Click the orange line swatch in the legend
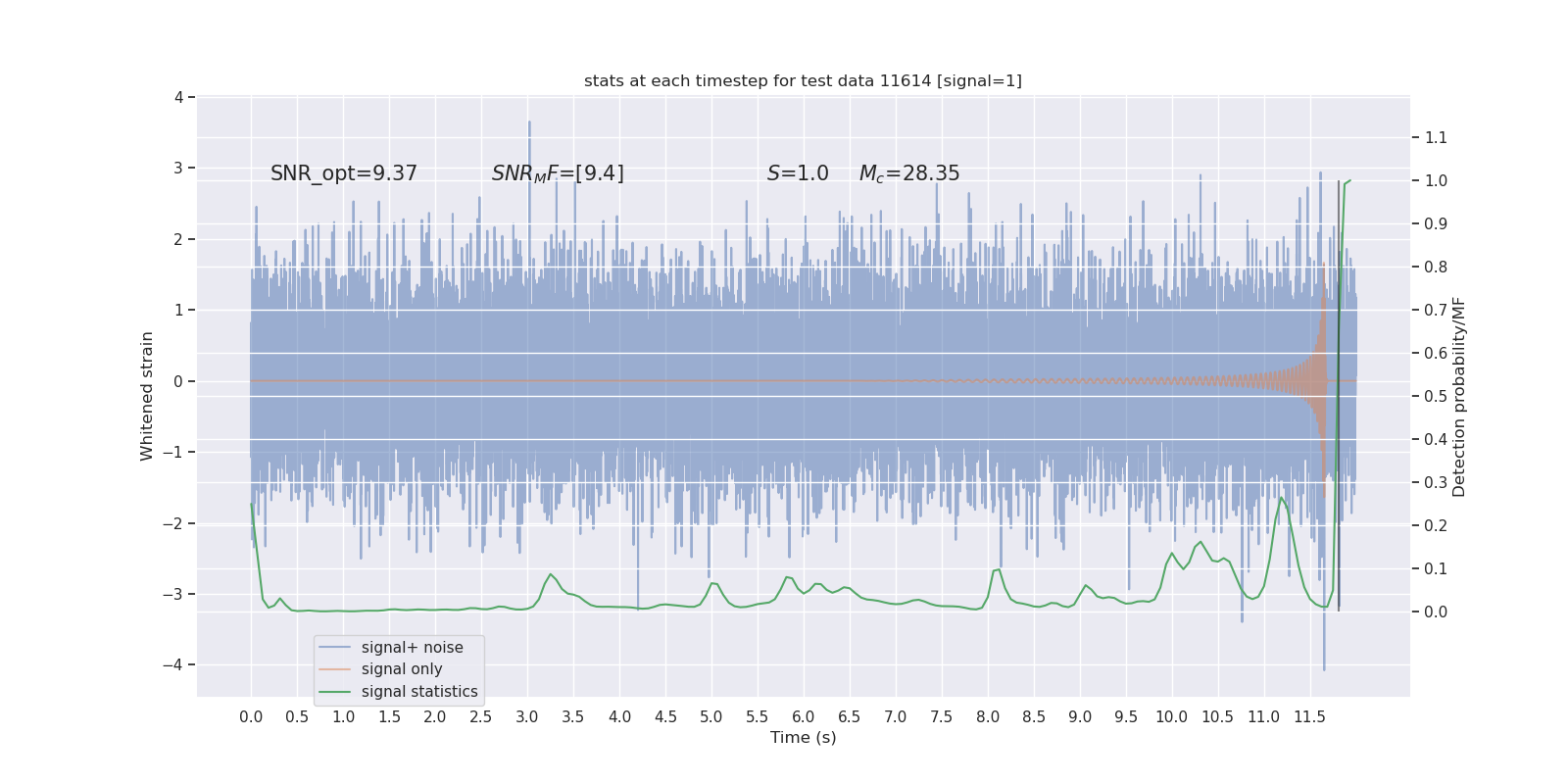This screenshot has height=784, width=1568. (335, 669)
